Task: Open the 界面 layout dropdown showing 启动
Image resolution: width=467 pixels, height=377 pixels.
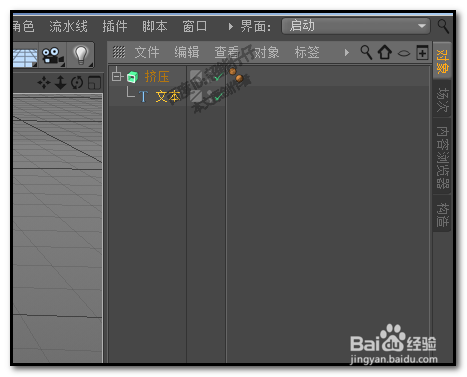Action: 356,26
